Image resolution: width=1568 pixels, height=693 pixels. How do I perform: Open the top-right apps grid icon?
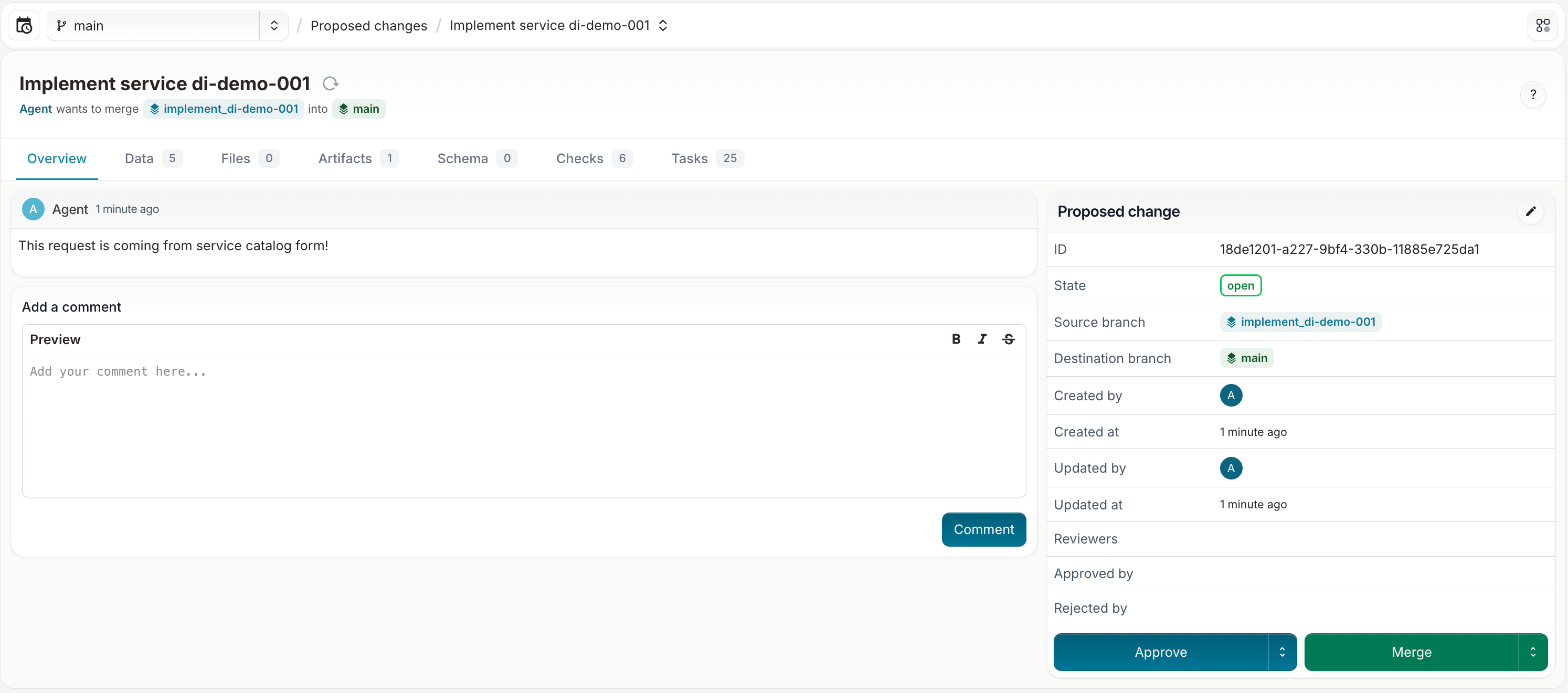coord(1543,26)
